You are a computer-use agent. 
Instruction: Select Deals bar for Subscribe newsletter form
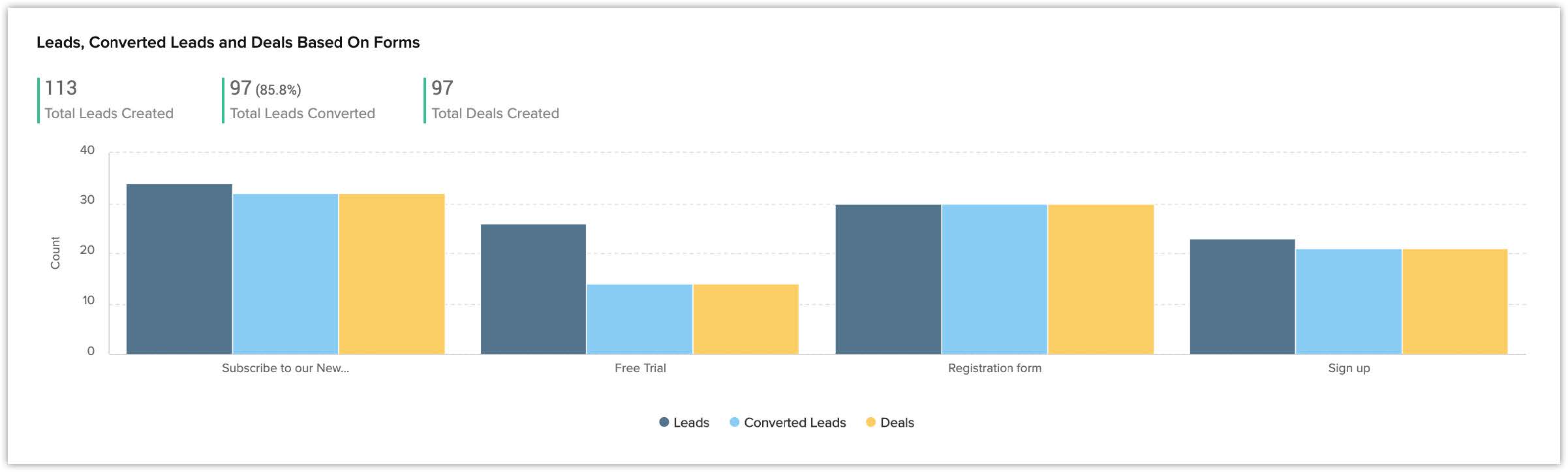(392, 274)
